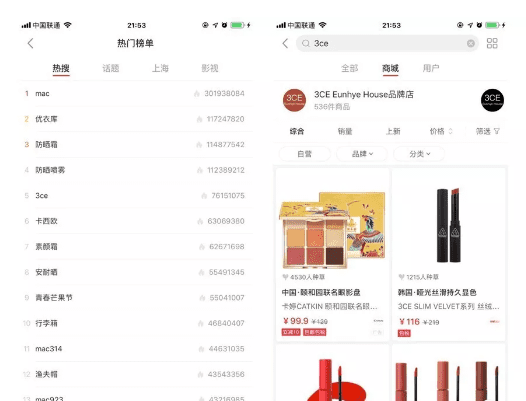Image resolution: width=526 pixels, height=401 pixels.
Task: Open 3CE Eunhye House品牌店 link
Action: coord(364,95)
